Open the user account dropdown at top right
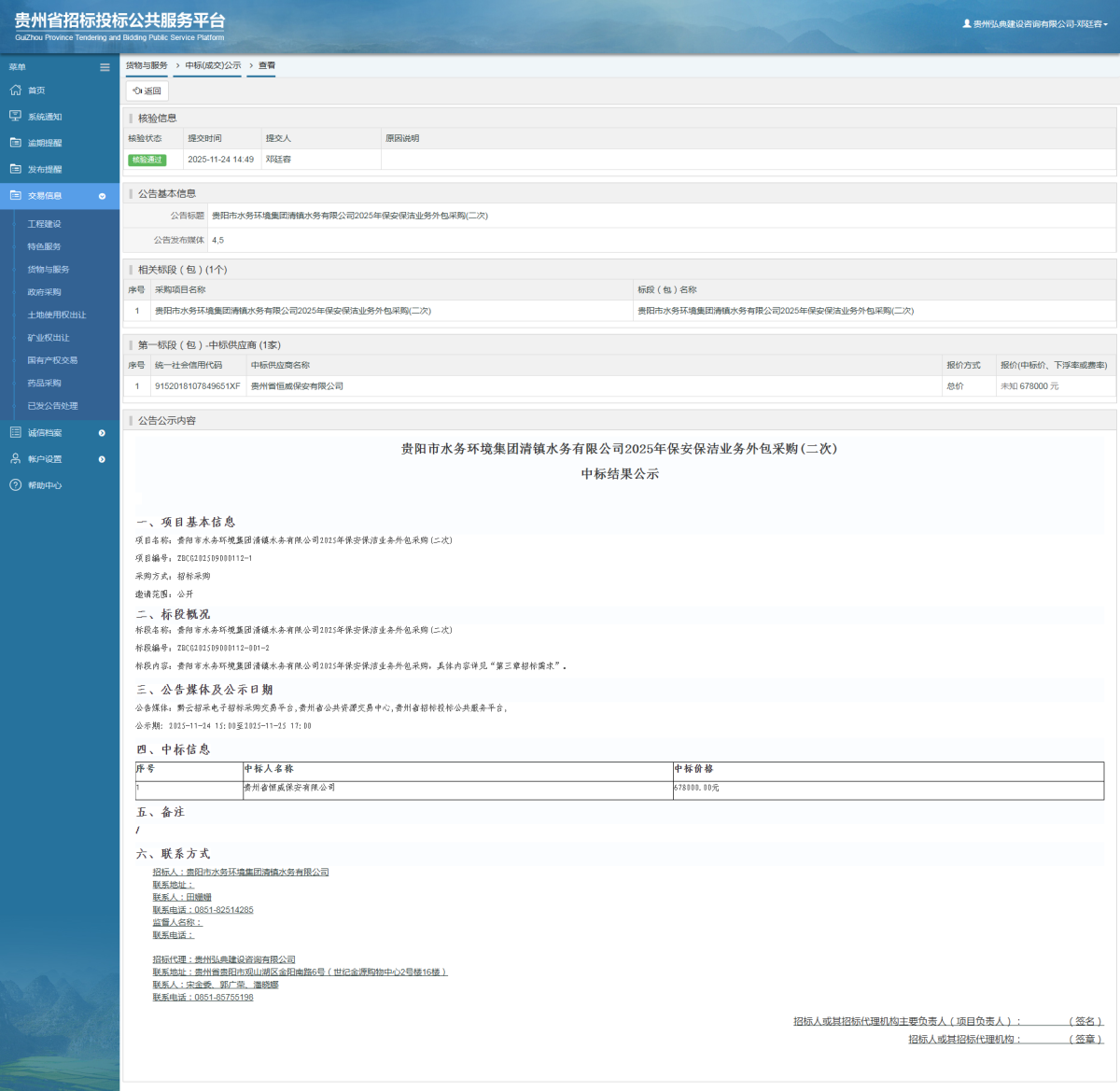 click(1036, 24)
